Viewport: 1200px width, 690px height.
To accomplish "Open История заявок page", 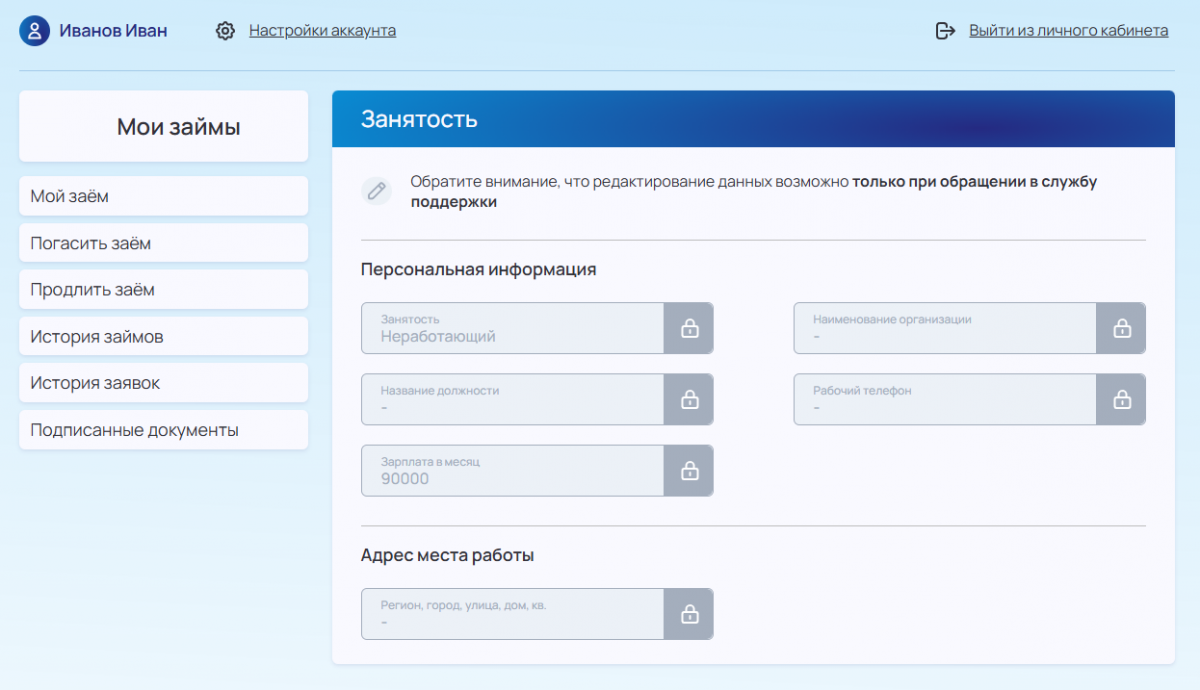I will [x=164, y=383].
